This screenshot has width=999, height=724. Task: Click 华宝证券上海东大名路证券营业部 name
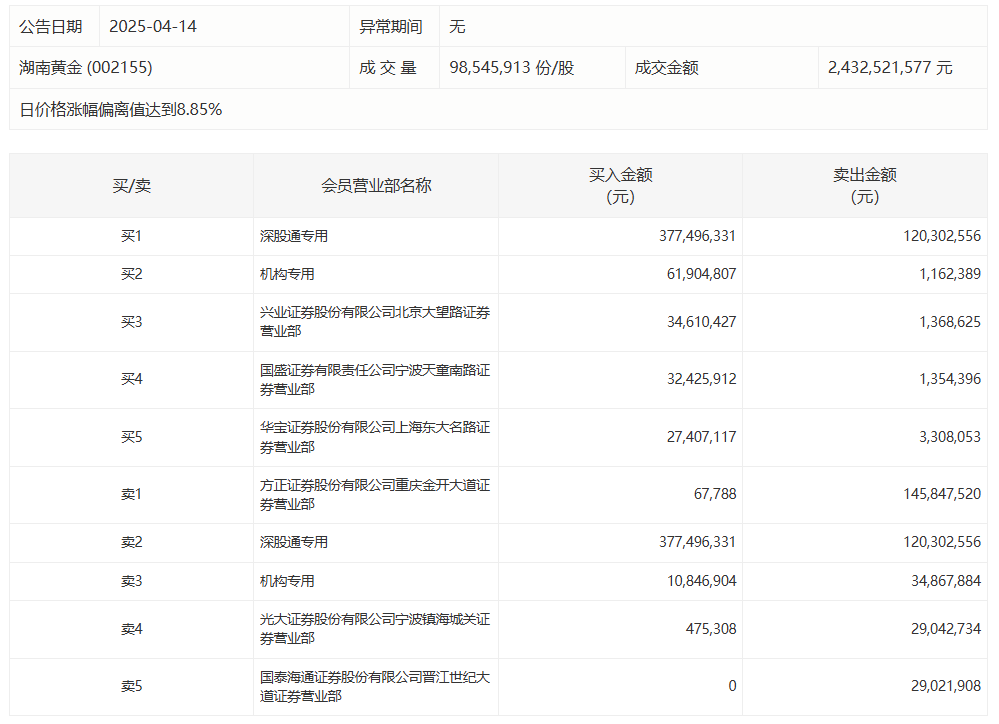pyautogui.click(x=375, y=437)
